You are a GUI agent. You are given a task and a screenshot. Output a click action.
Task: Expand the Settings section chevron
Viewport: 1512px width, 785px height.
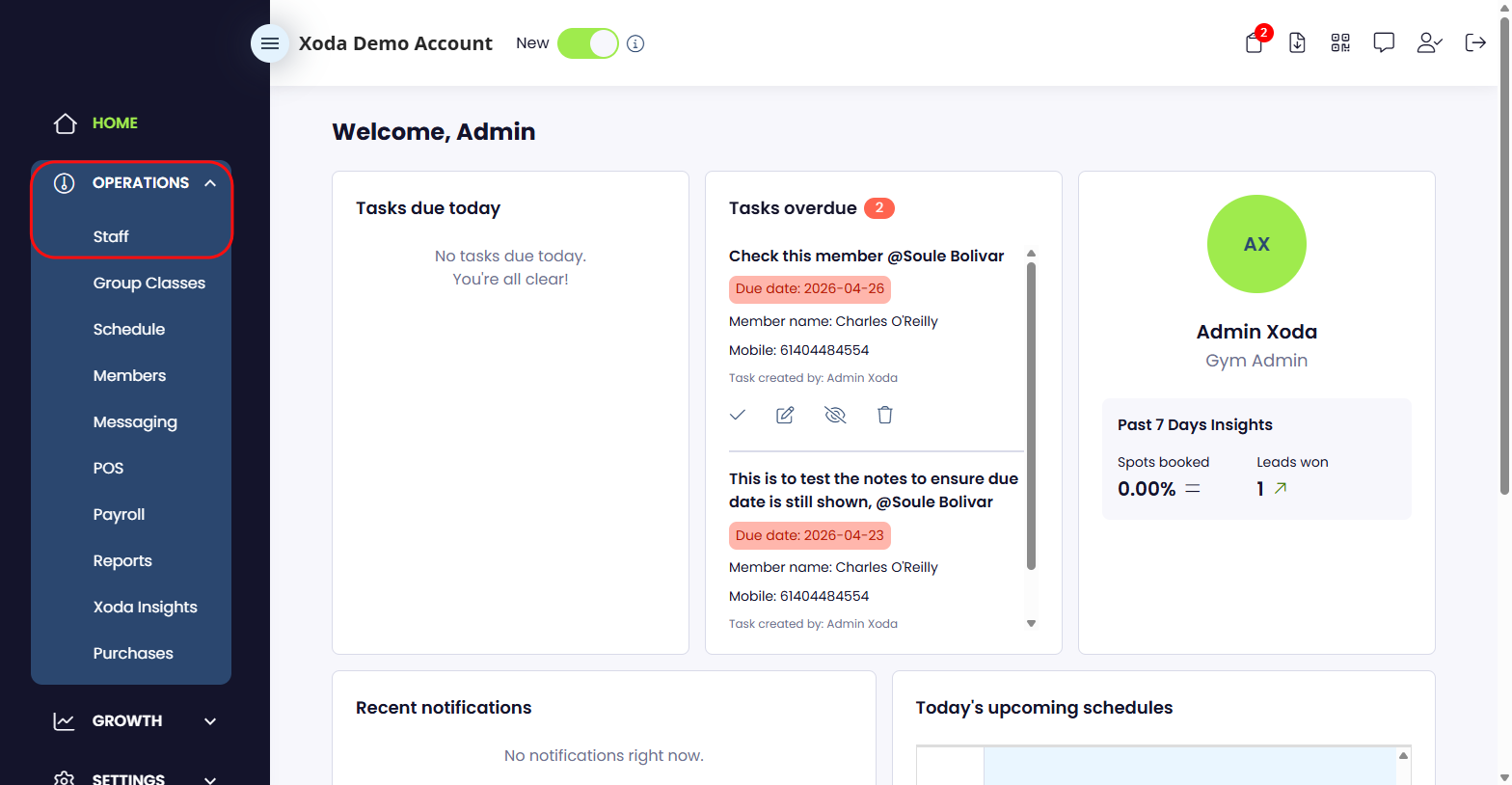click(210, 779)
